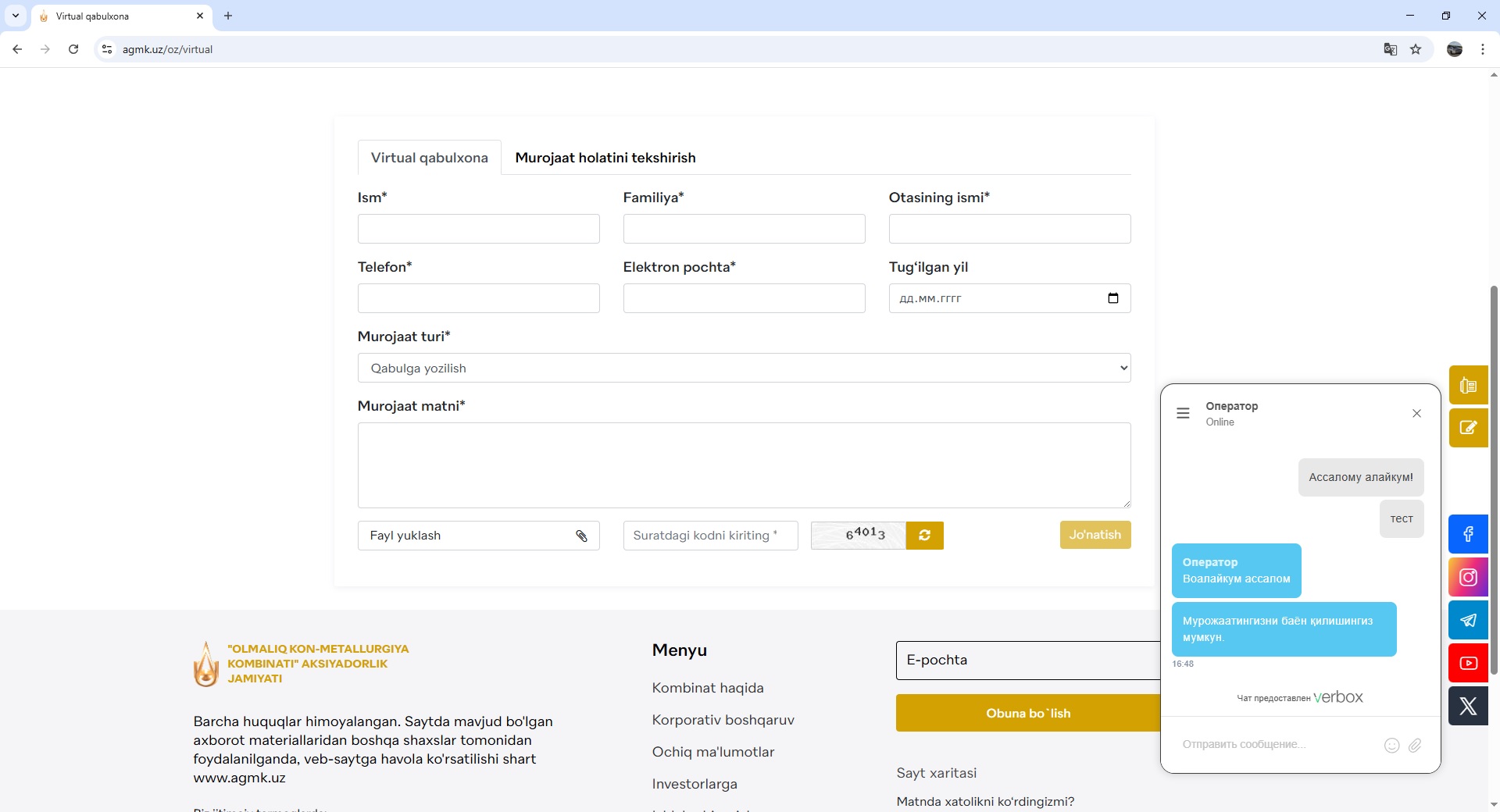The width and height of the screenshot is (1500, 812).
Task: Click the paperclip icon in Fayl yuklash
Action: tap(581, 536)
